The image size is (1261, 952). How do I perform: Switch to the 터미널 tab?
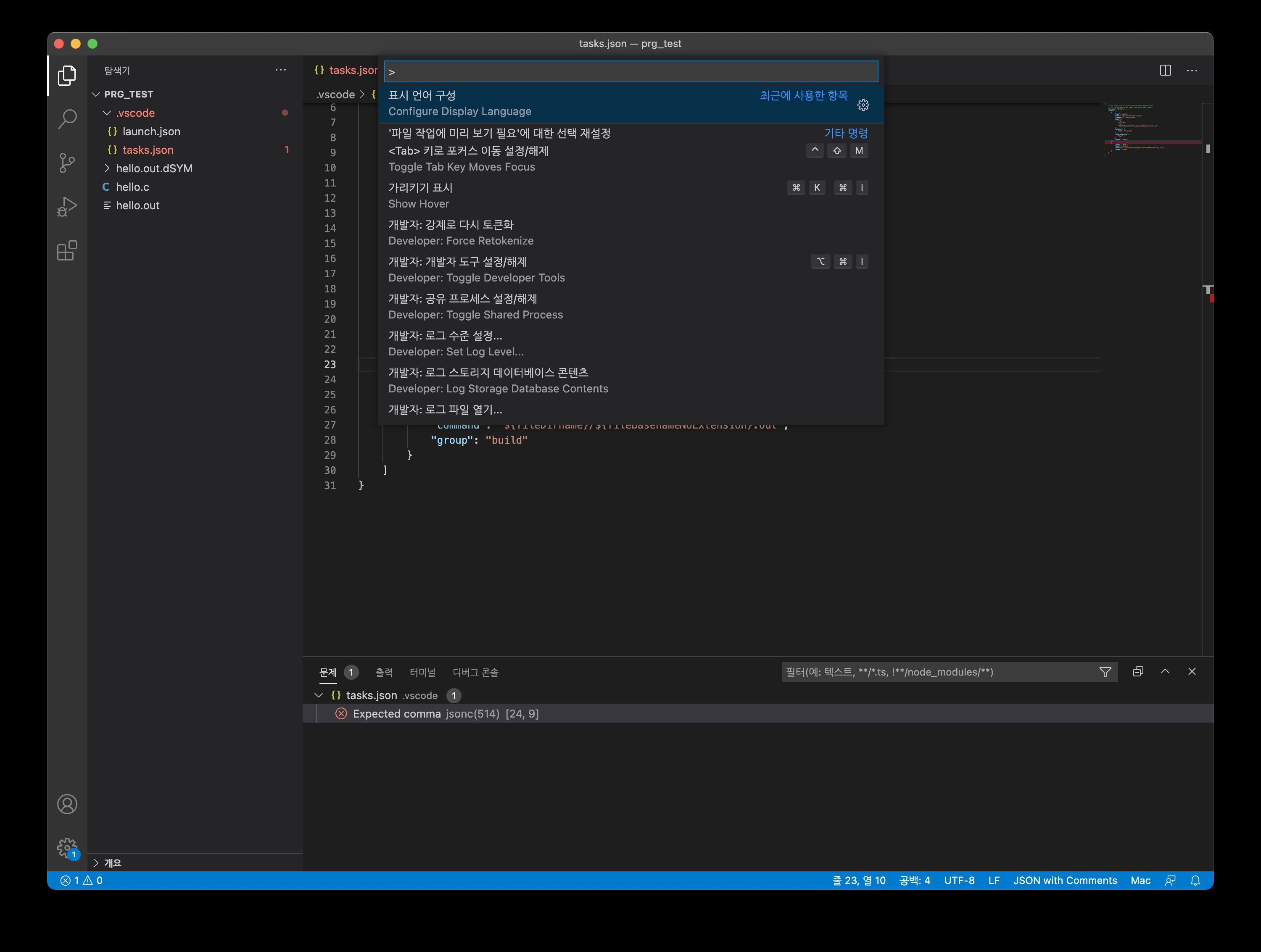point(422,672)
